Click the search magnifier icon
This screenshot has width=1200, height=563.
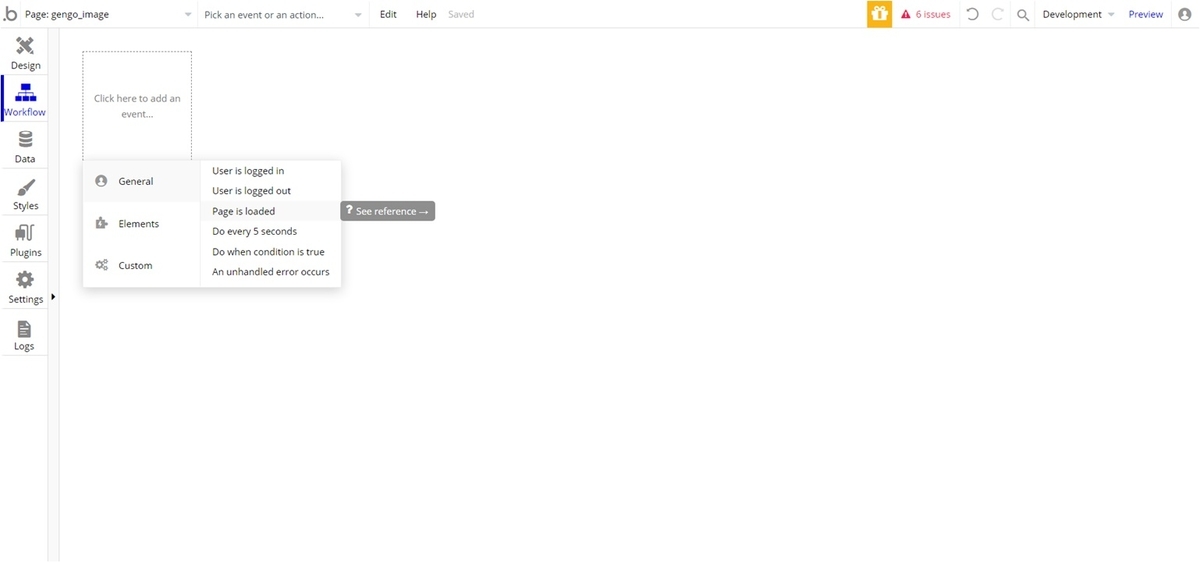tap(1023, 15)
